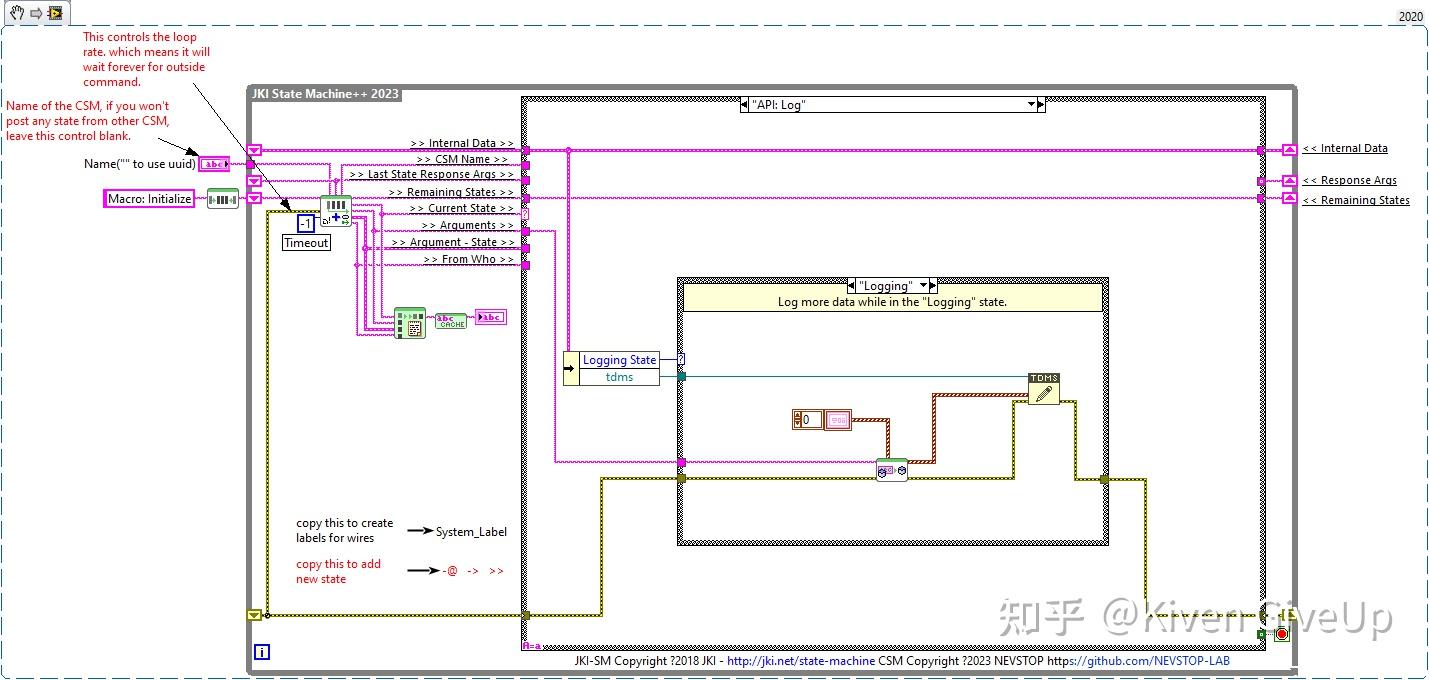
Task: Open the github.com/NEVSTOP-LAB link
Action: [x=1137, y=661]
